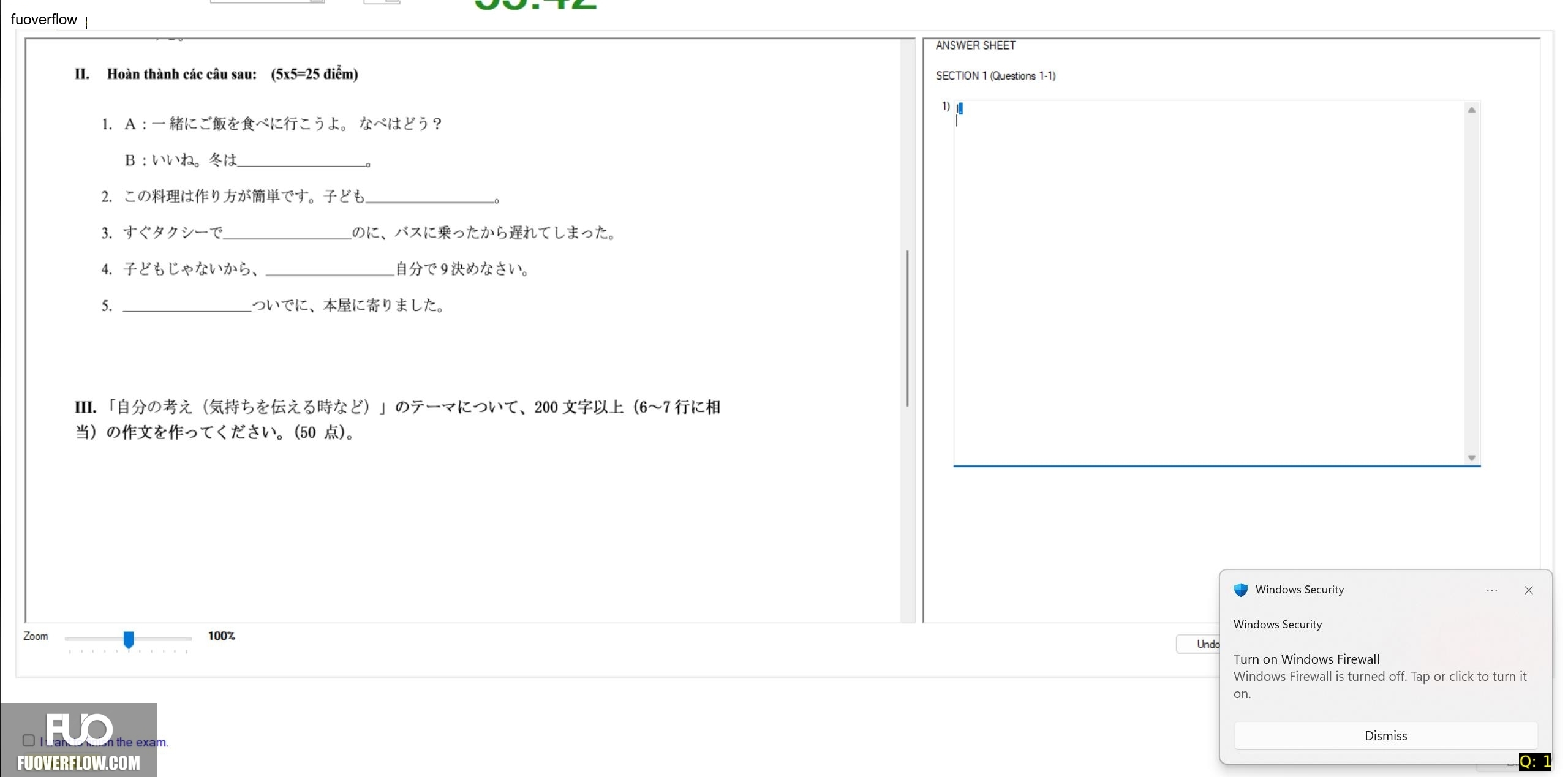Click question 4 line 子どもじゃないから
The image size is (1568, 777).
(x=315, y=269)
